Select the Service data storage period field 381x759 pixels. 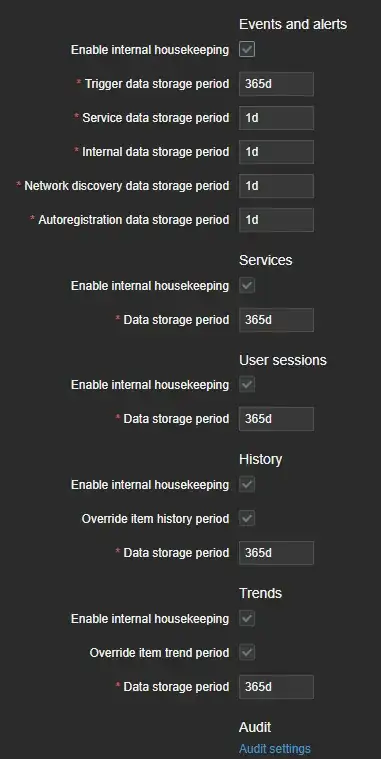276,118
